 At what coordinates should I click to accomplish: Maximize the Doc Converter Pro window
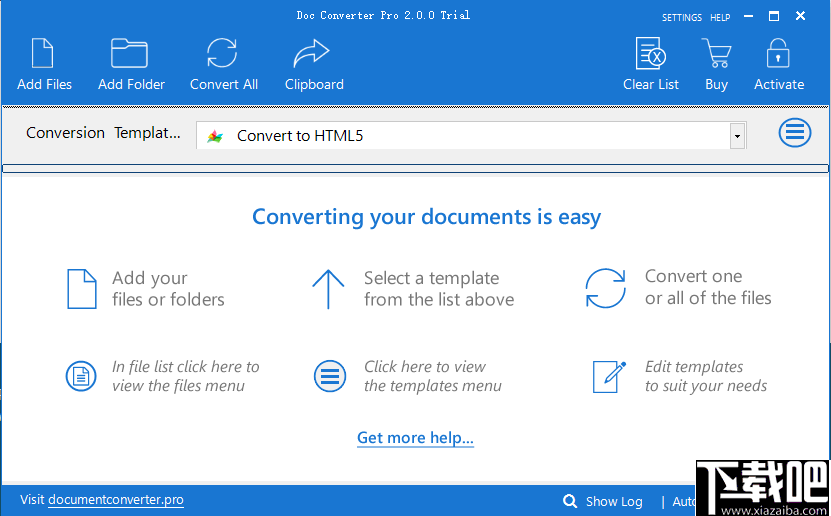point(774,16)
